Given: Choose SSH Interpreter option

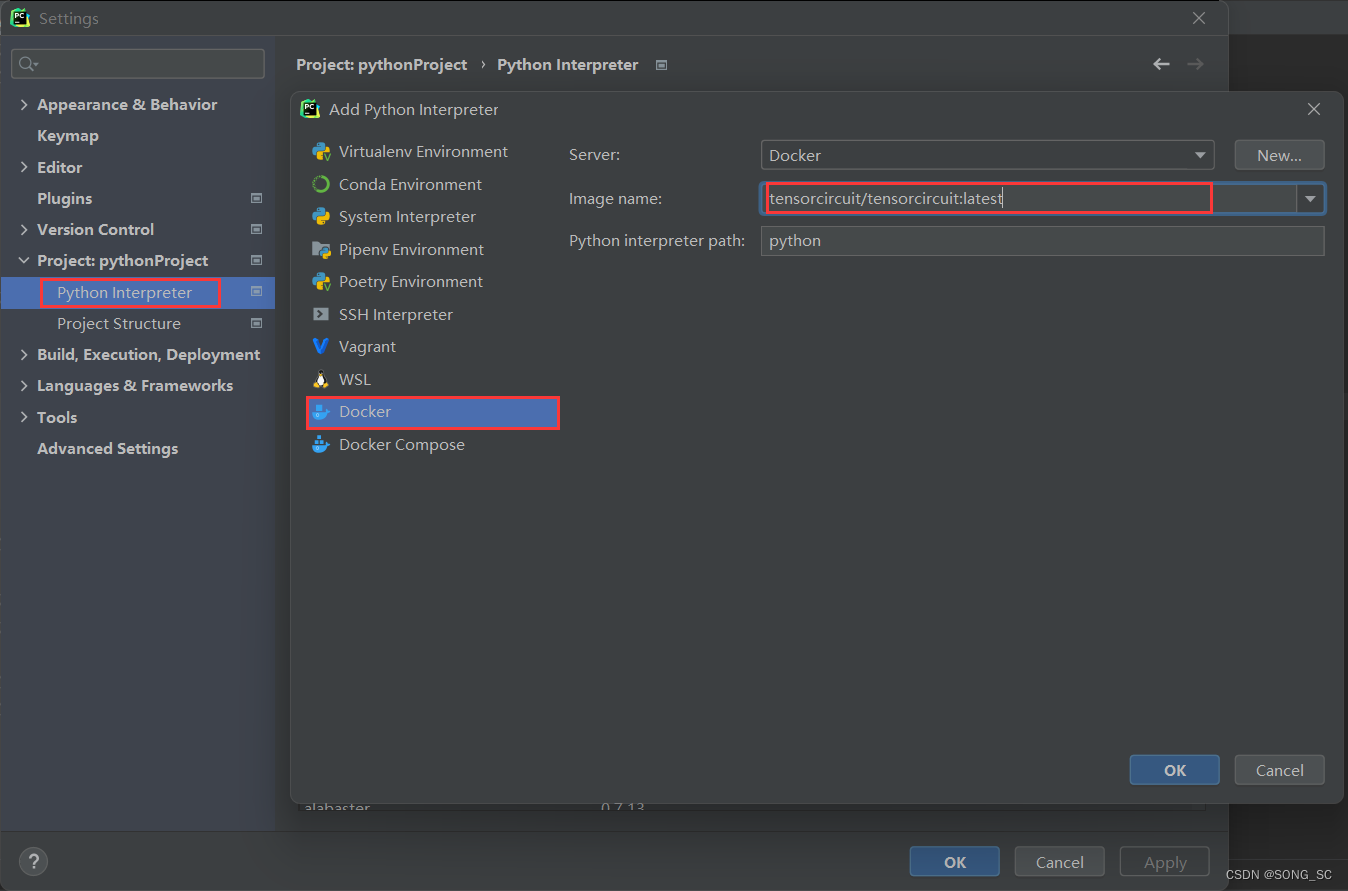Looking at the screenshot, I should [x=393, y=314].
